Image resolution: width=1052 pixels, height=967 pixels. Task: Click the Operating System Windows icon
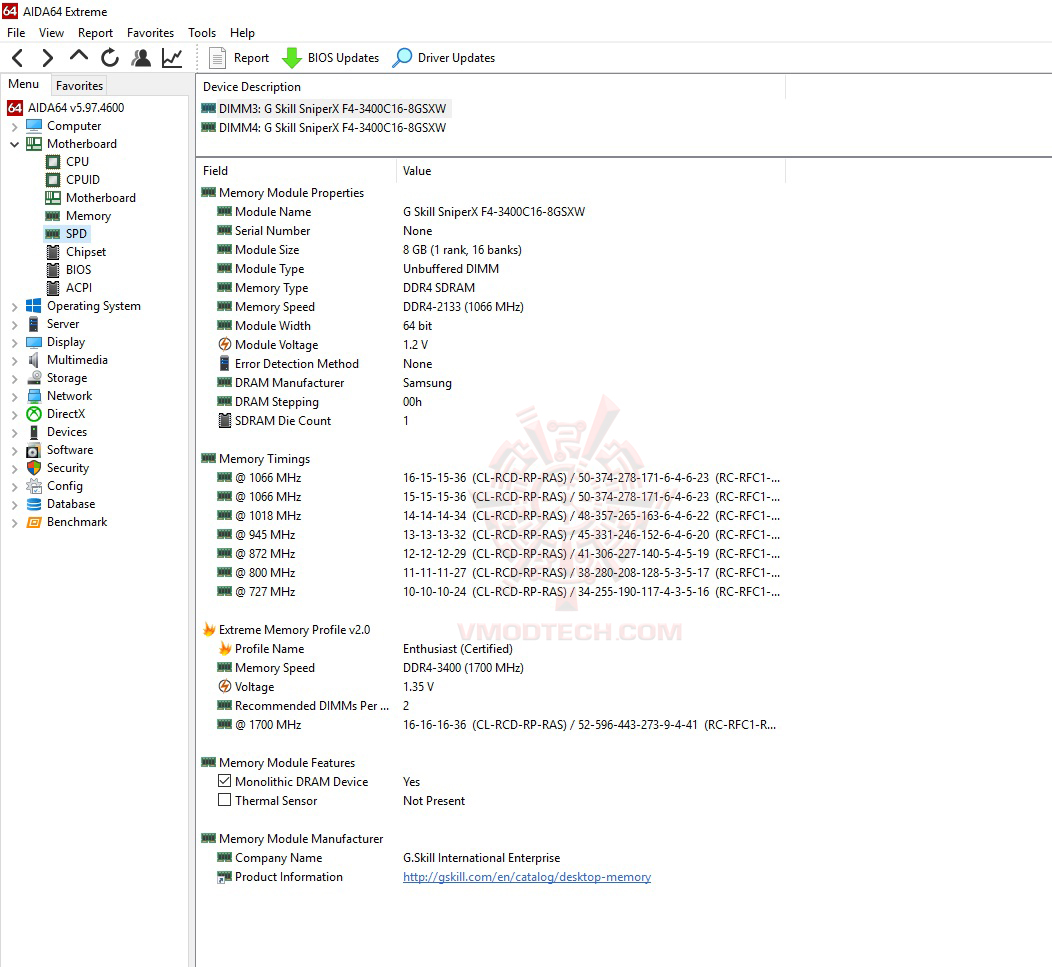click(34, 306)
